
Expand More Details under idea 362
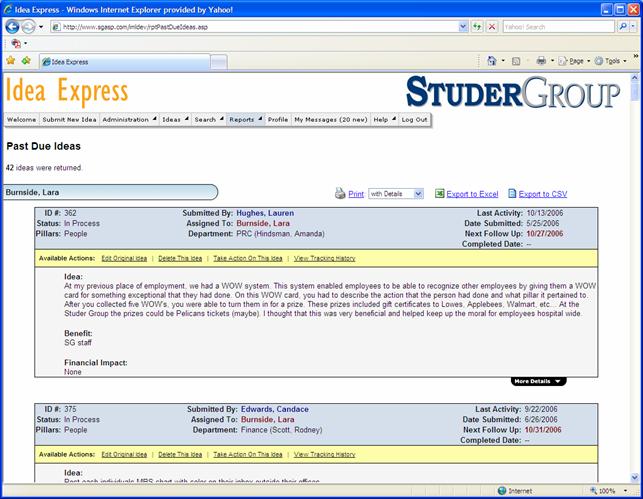coord(538,381)
